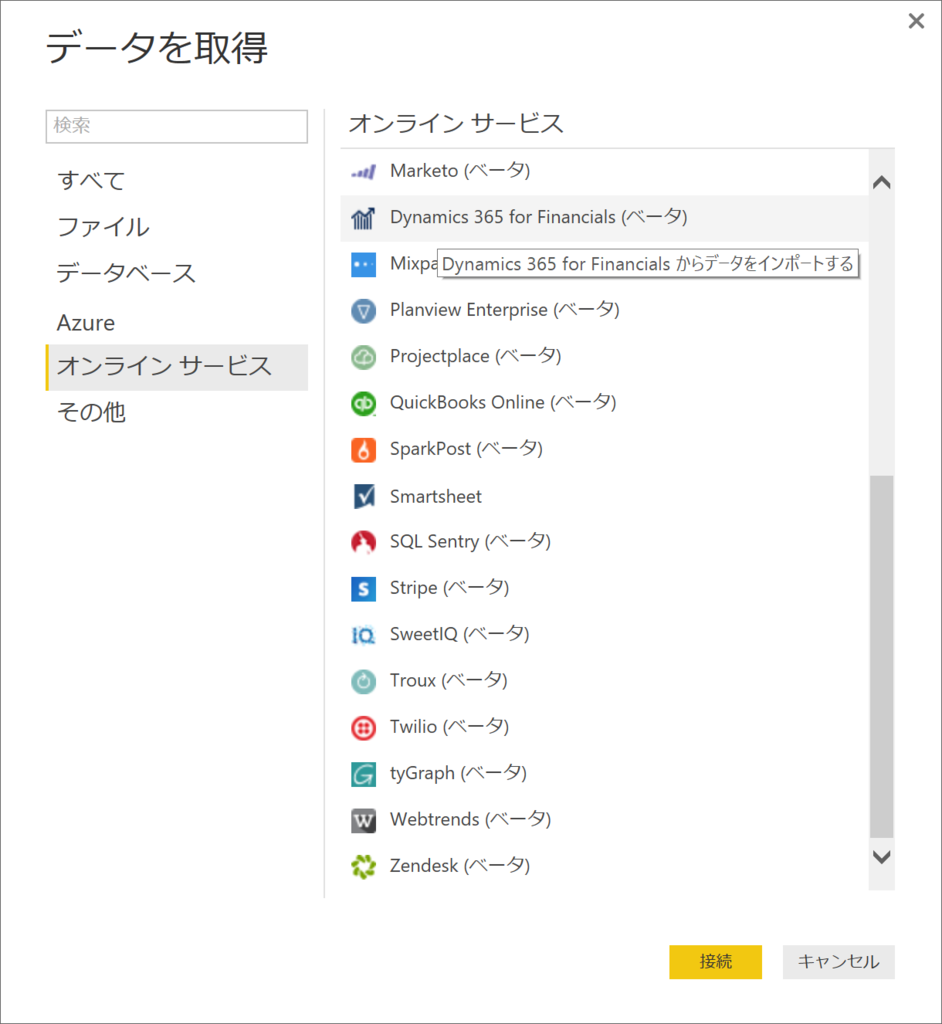Image resolution: width=942 pixels, height=1024 pixels.
Task: Select Planview Enterprise (ベータ) text
Action: click(504, 310)
